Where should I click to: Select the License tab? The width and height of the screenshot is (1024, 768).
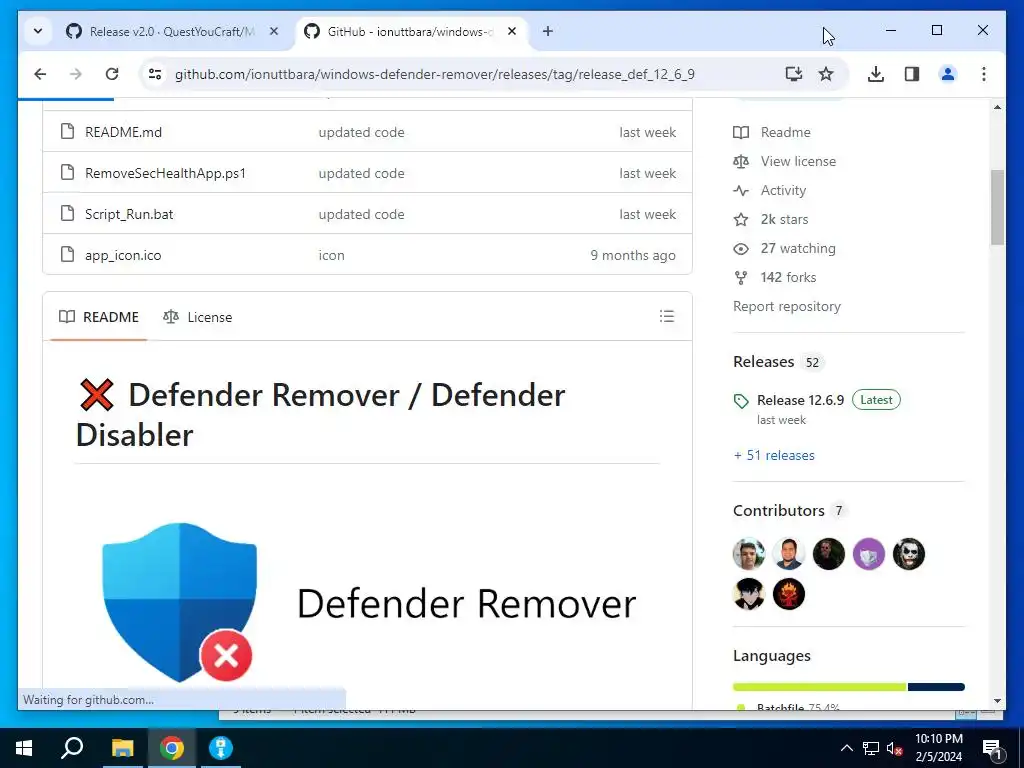pos(197,317)
